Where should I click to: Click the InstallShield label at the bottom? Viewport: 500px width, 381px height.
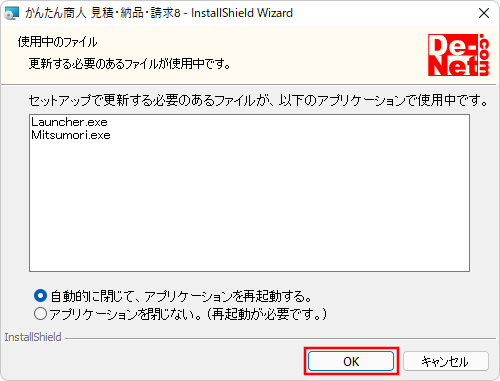[x=33, y=337]
